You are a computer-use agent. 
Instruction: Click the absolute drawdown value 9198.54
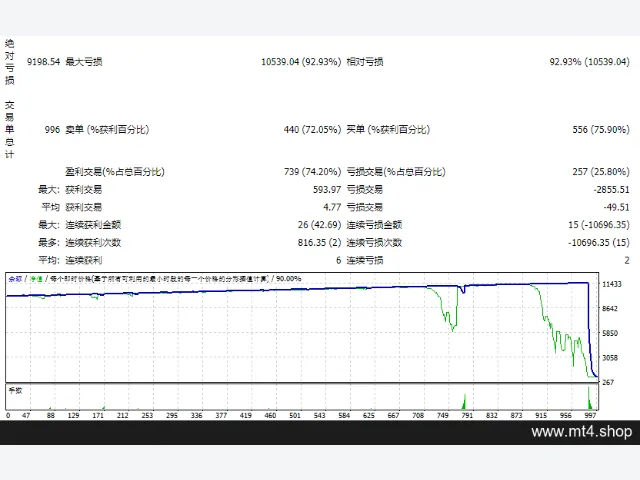[x=43, y=62]
